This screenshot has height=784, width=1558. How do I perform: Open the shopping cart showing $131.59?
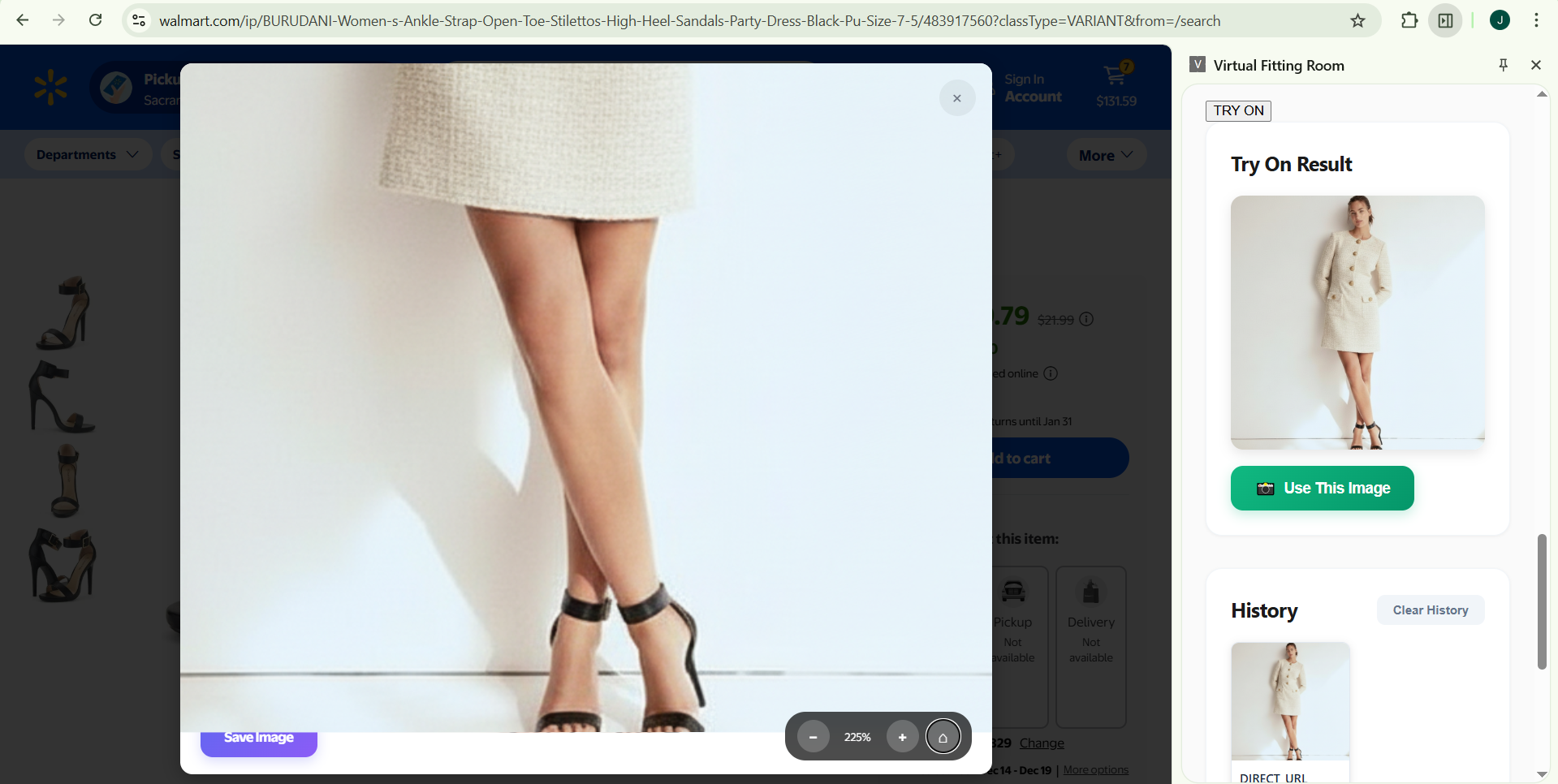(1116, 87)
